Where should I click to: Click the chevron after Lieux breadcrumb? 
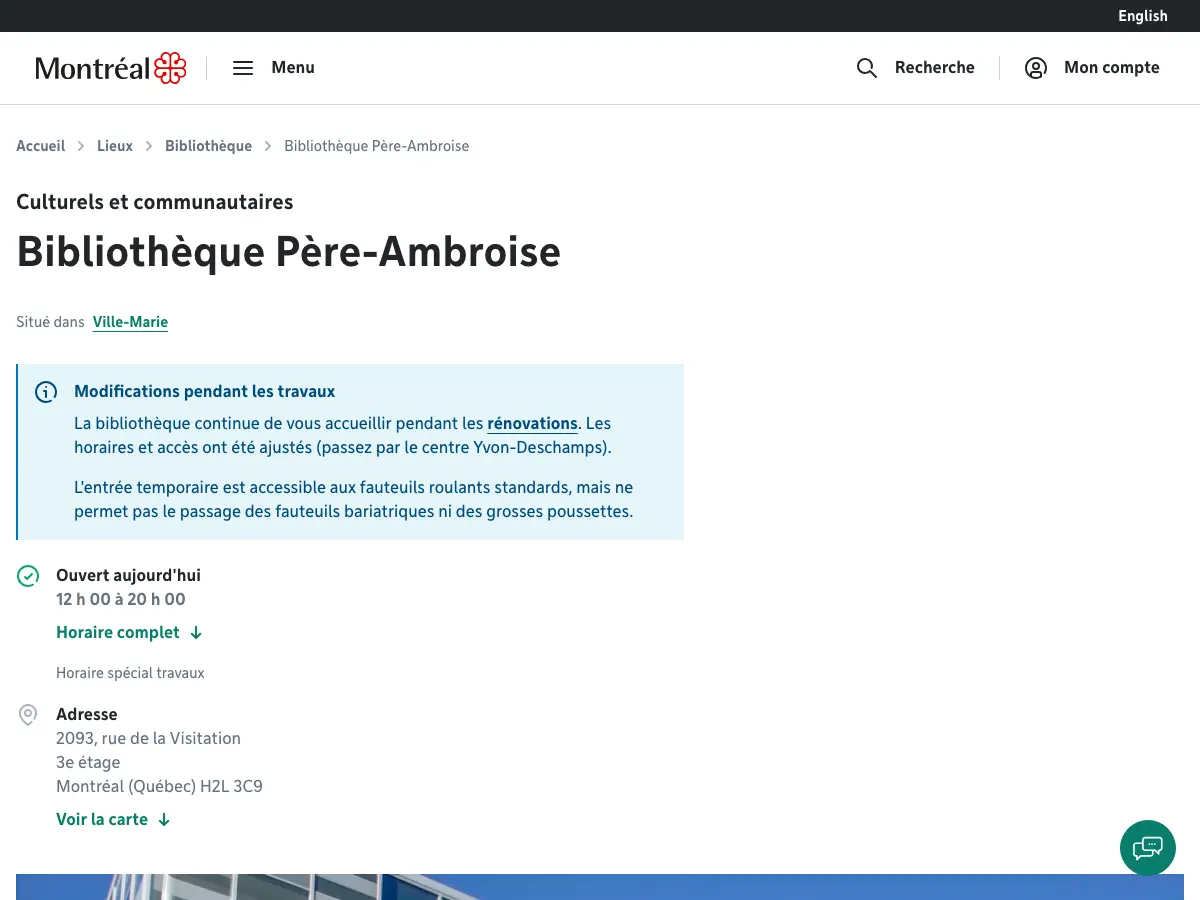(149, 146)
